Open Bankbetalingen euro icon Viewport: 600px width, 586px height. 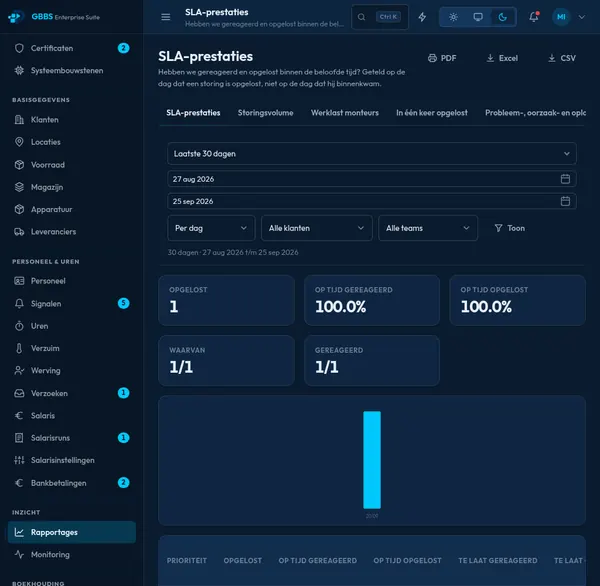tap(19, 483)
